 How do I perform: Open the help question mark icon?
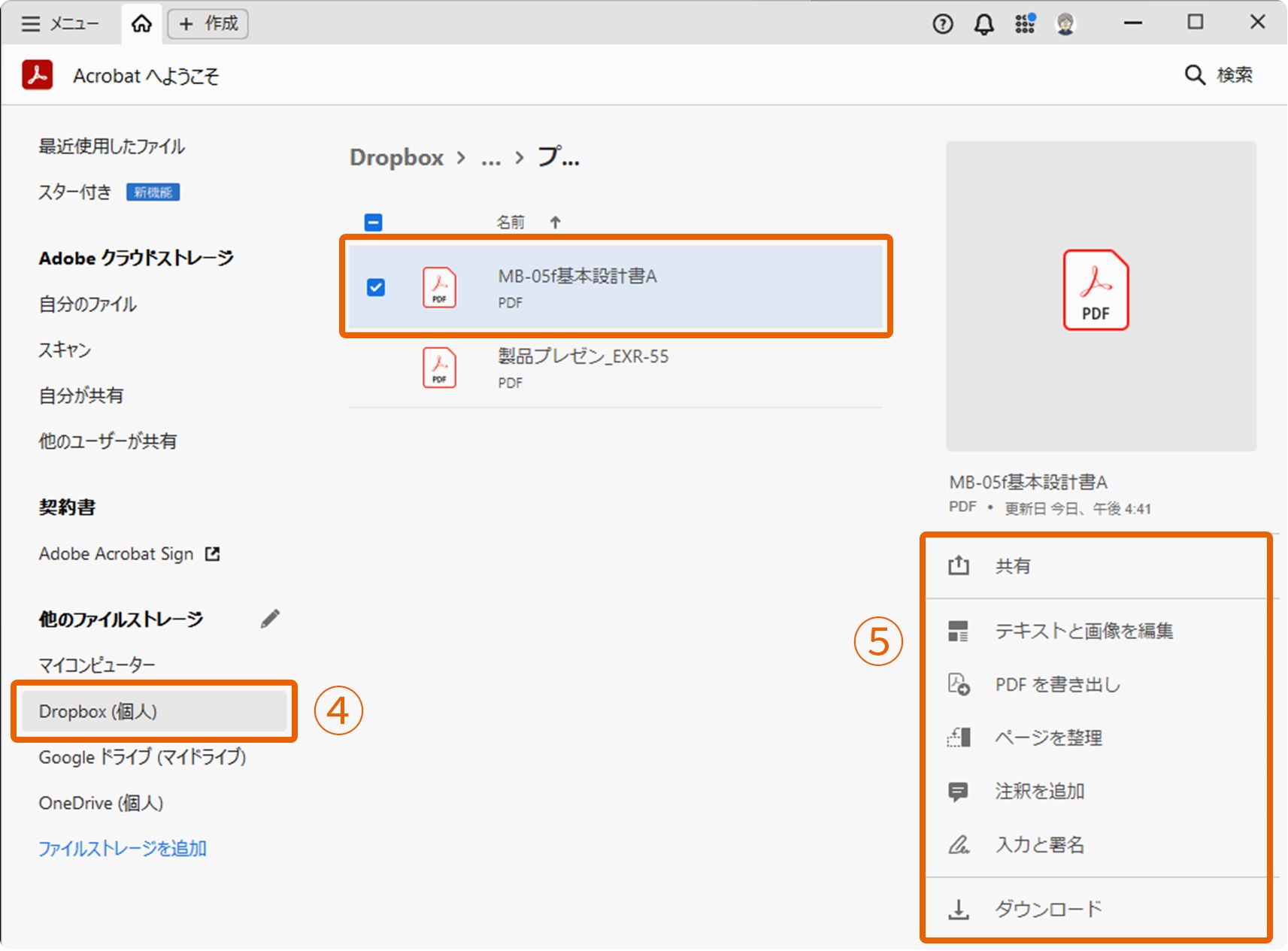coord(942,24)
